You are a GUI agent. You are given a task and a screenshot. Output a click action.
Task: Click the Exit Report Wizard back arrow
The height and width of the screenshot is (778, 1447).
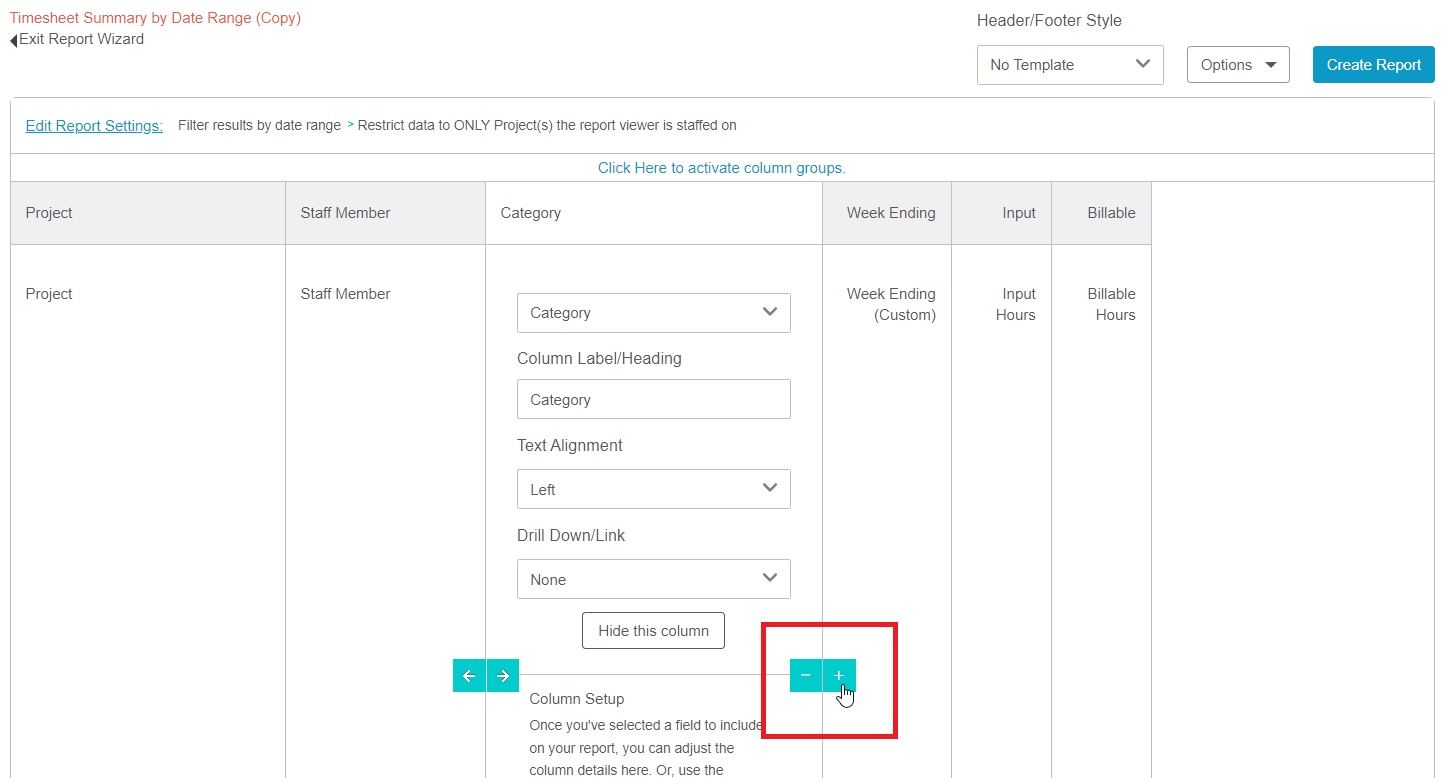[x=14, y=40]
